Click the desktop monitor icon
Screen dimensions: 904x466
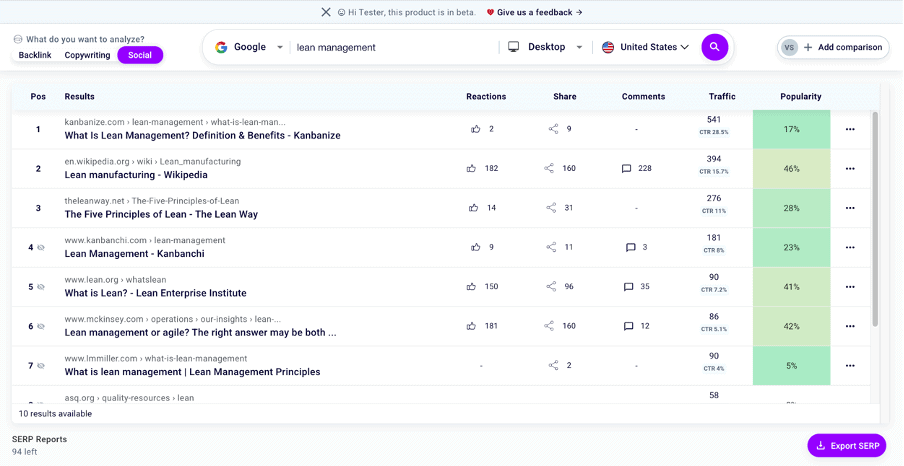tap(513, 47)
